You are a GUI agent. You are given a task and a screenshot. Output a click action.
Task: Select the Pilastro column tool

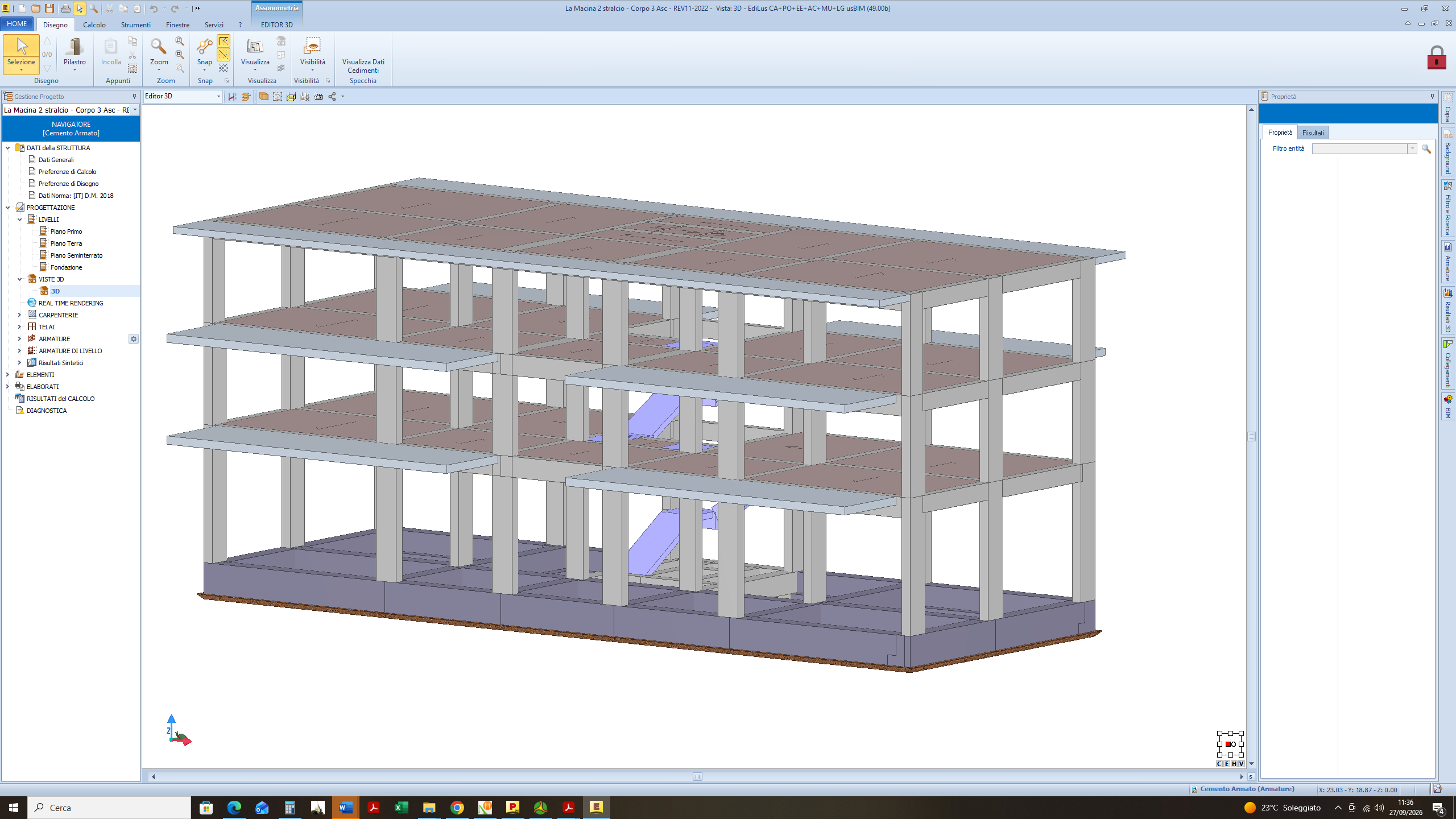click(75, 53)
